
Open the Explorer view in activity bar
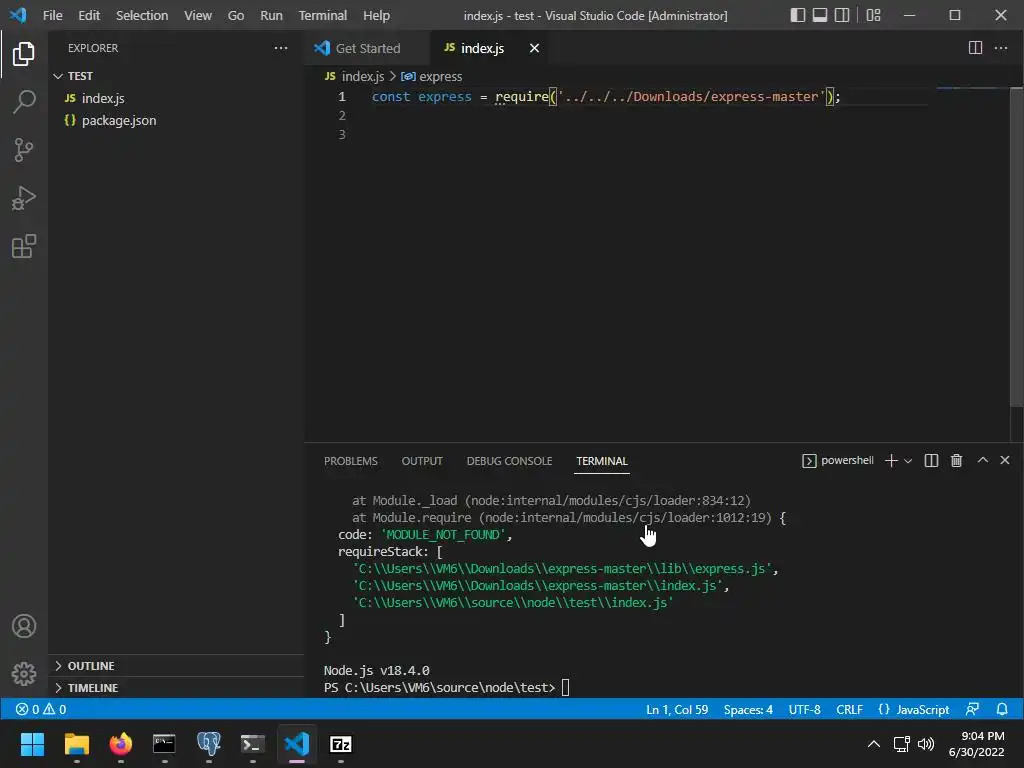[x=24, y=54]
